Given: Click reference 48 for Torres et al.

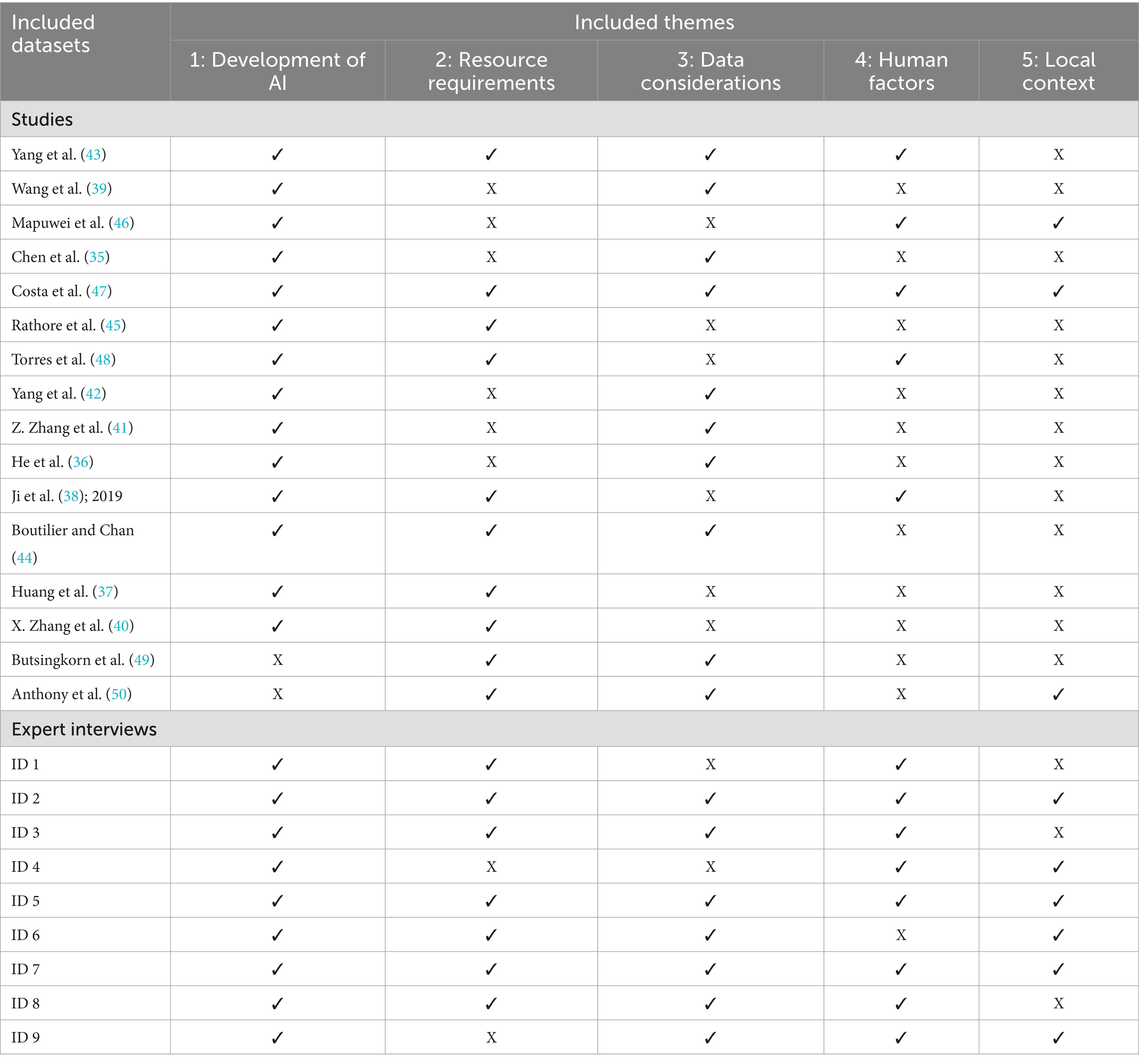Looking at the screenshot, I should 103,359.
